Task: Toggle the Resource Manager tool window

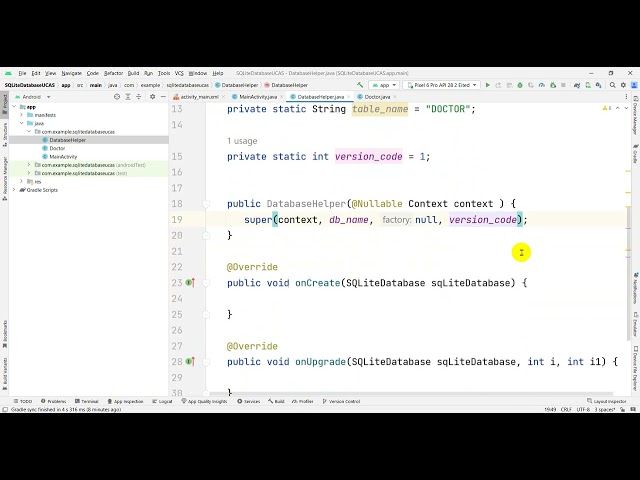Action: click(5, 179)
